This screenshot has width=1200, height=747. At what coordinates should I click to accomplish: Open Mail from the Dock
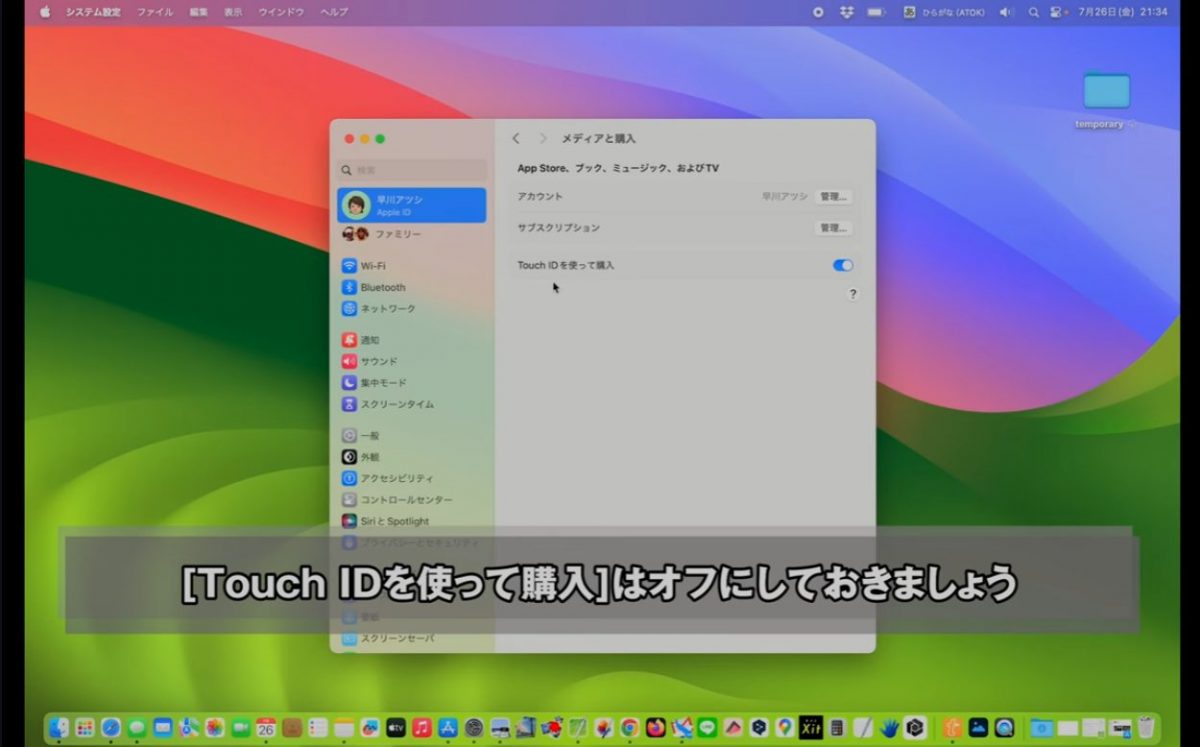(x=163, y=728)
